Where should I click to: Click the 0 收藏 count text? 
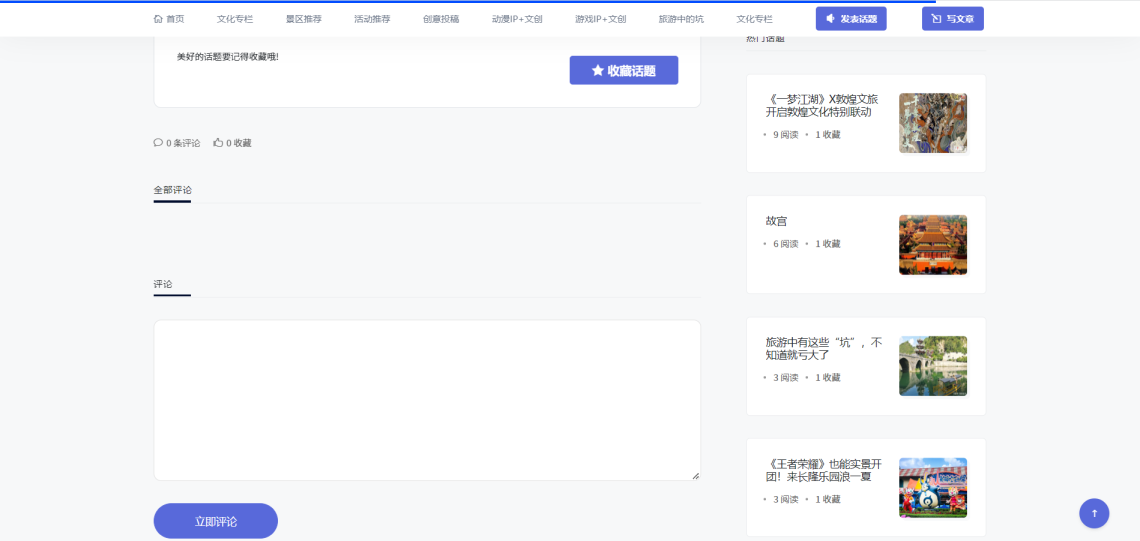pos(238,143)
